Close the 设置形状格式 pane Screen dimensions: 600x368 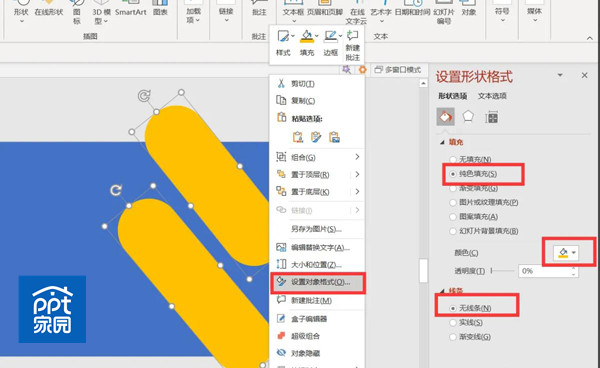point(584,75)
